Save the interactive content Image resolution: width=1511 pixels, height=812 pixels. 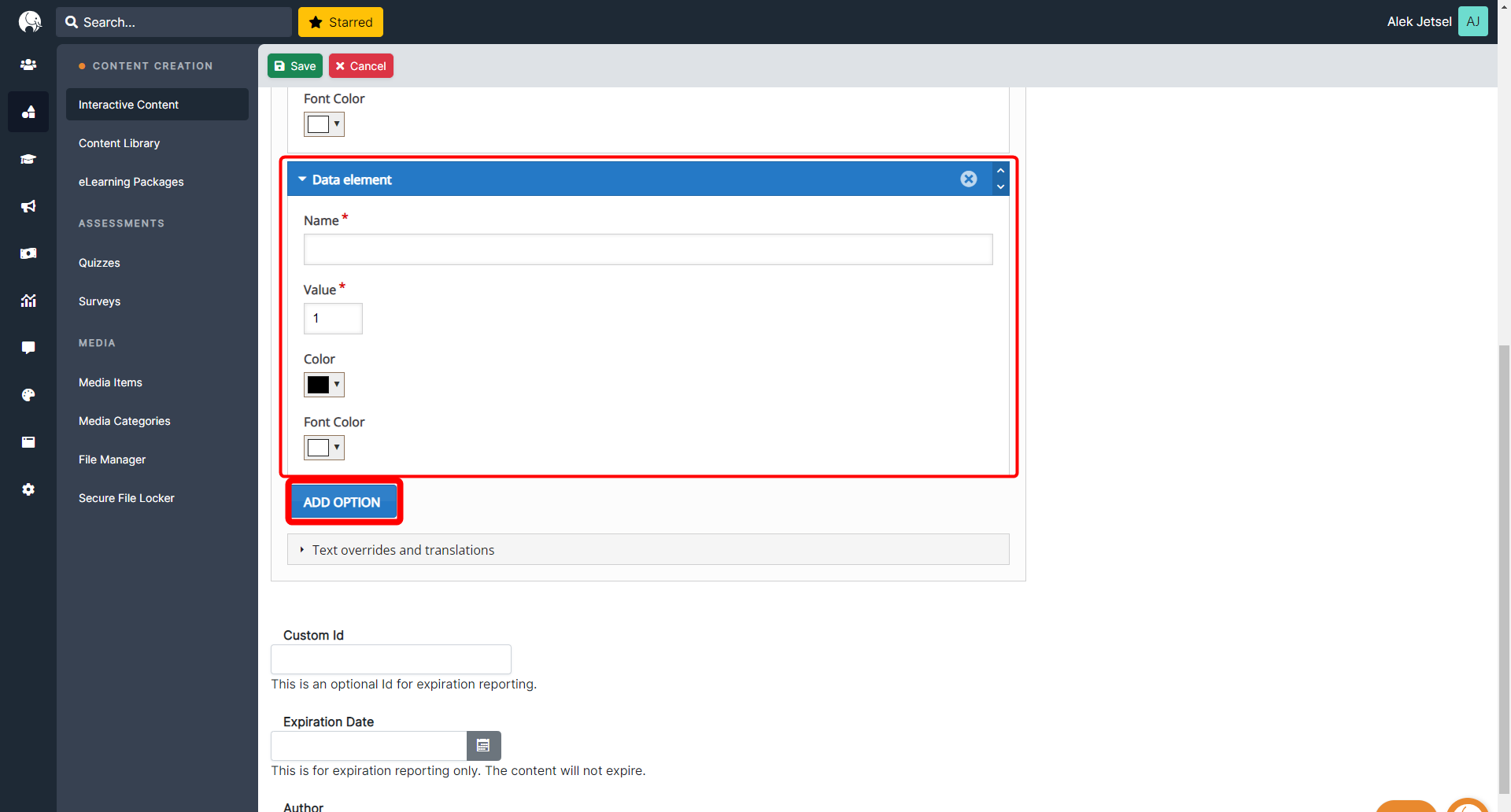[295, 66]
